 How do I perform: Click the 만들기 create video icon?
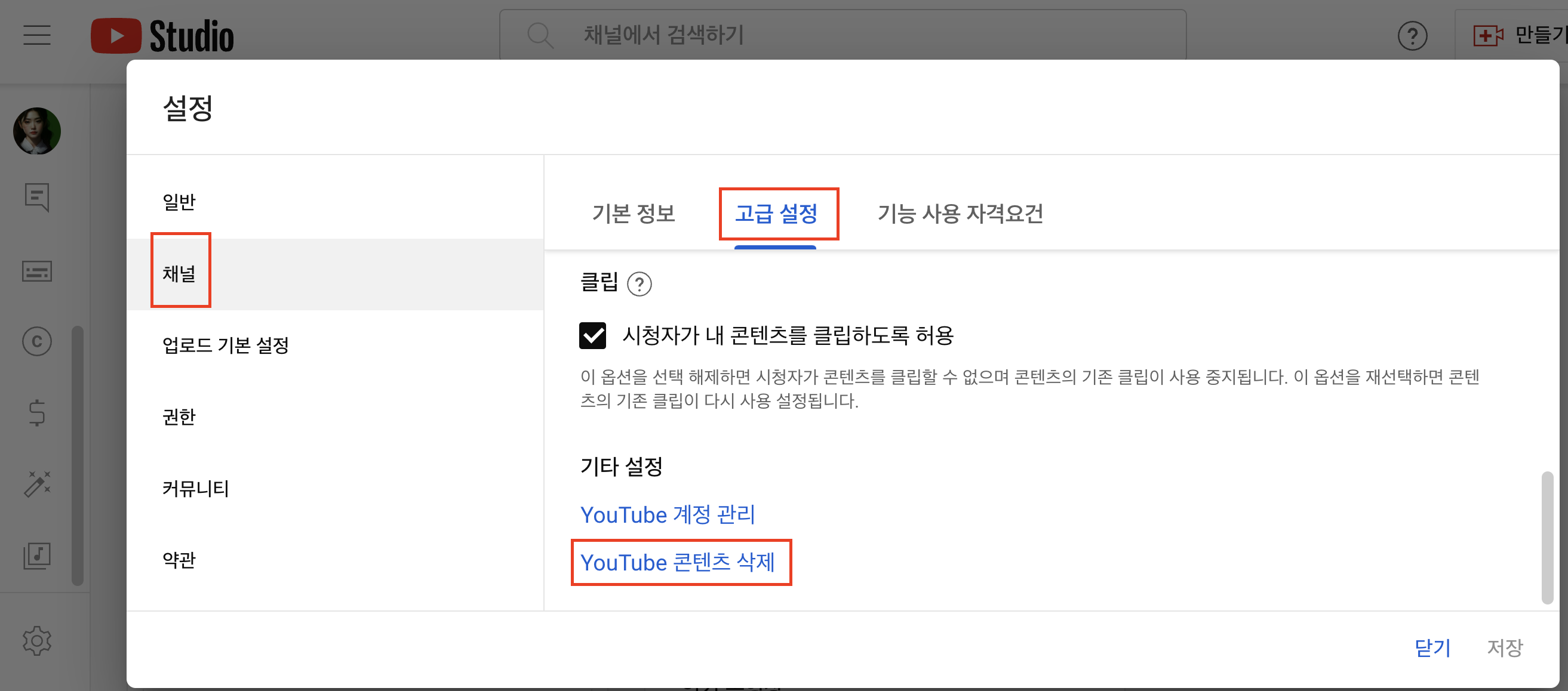tap(1487, 35)
